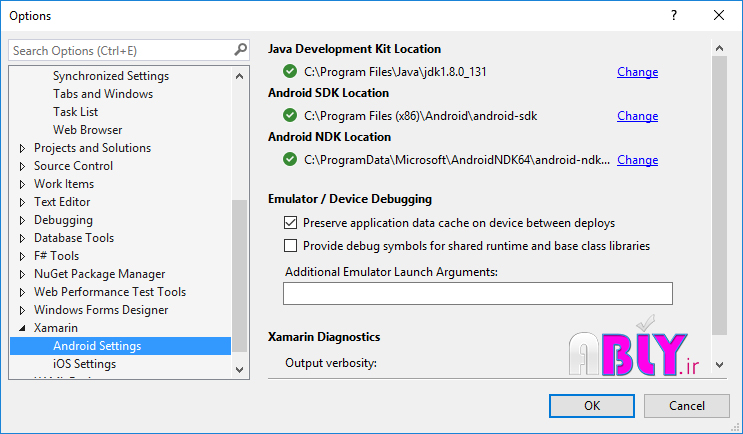
Task: Click the Cancel button
Action: 687,406
